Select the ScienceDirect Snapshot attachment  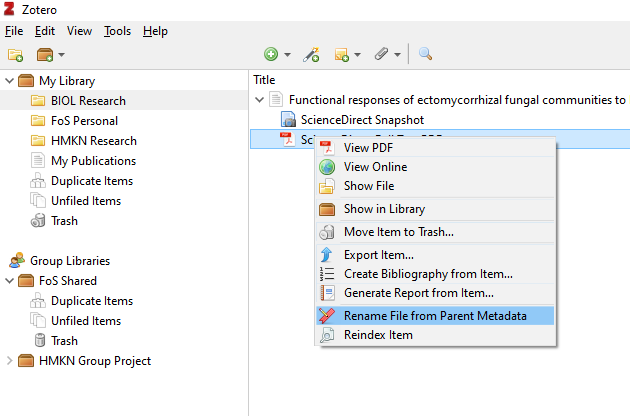(362, 120)
